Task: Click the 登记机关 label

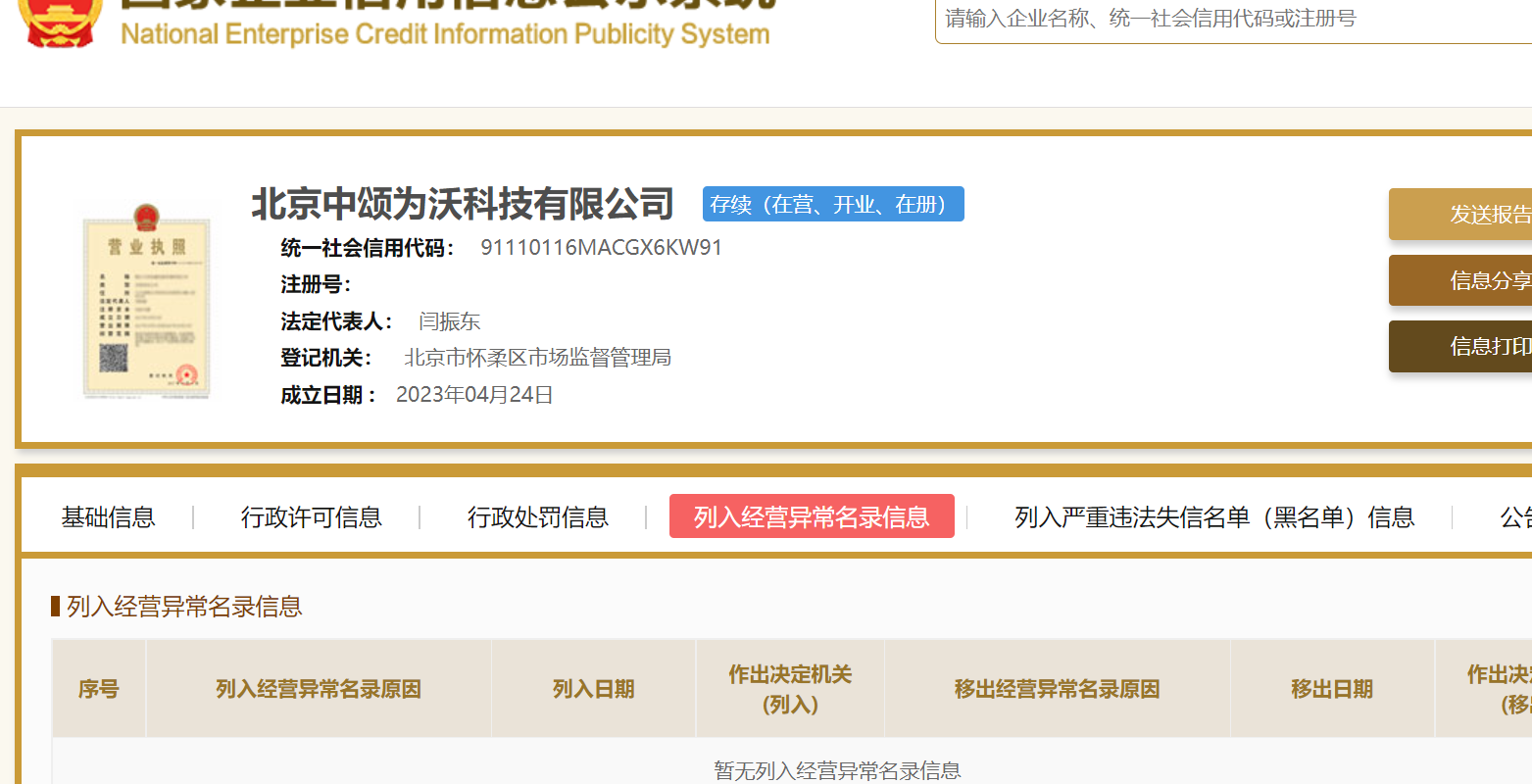Action: pos(326,358)
